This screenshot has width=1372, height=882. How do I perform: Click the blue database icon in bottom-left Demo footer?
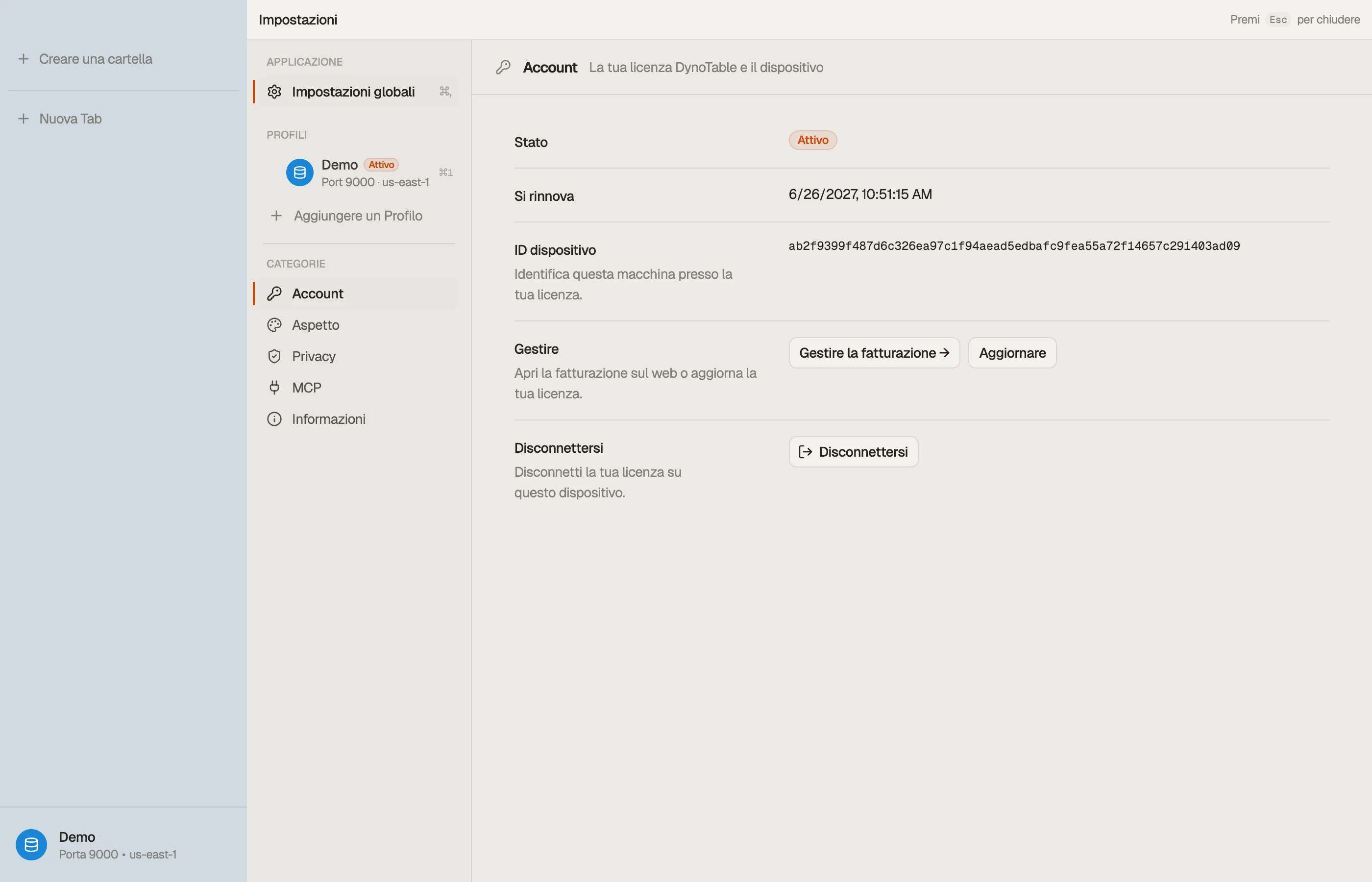click(x=31, y=845)
